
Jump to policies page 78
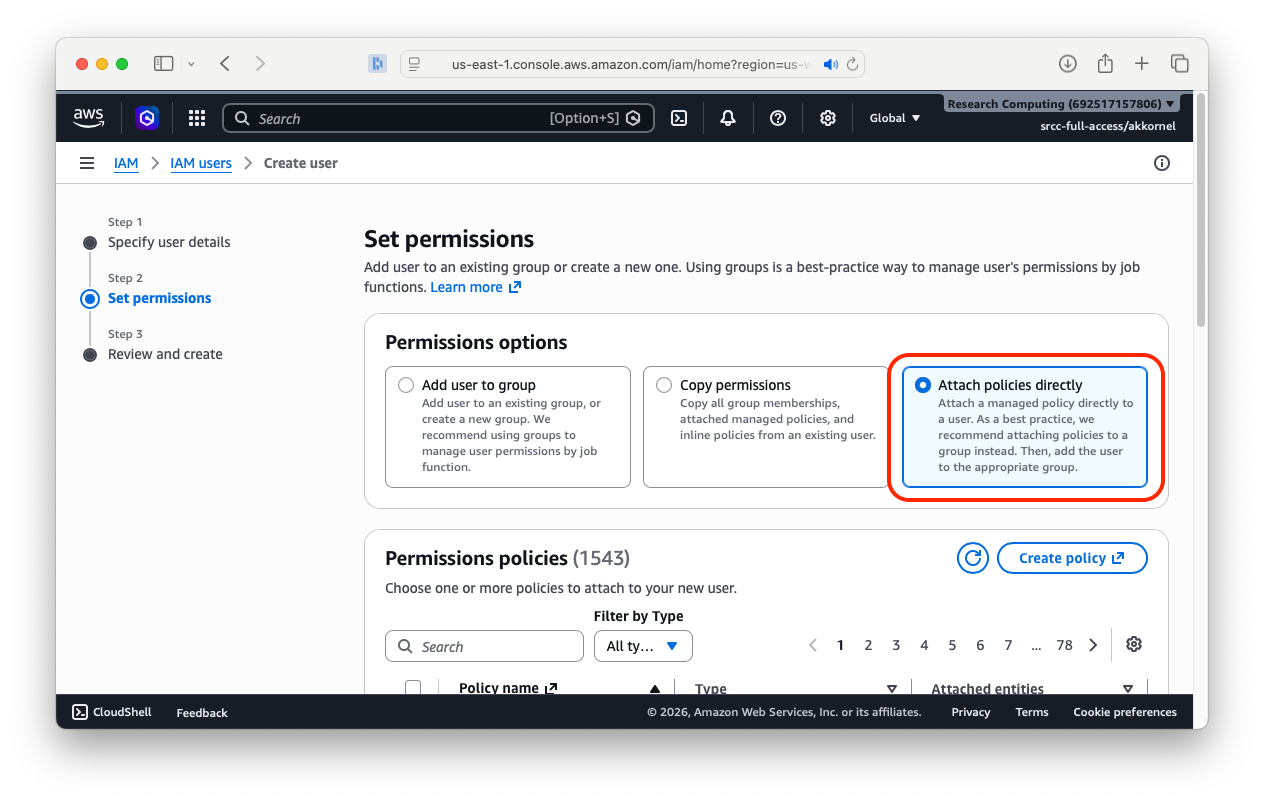click(x=1064, y=646)
